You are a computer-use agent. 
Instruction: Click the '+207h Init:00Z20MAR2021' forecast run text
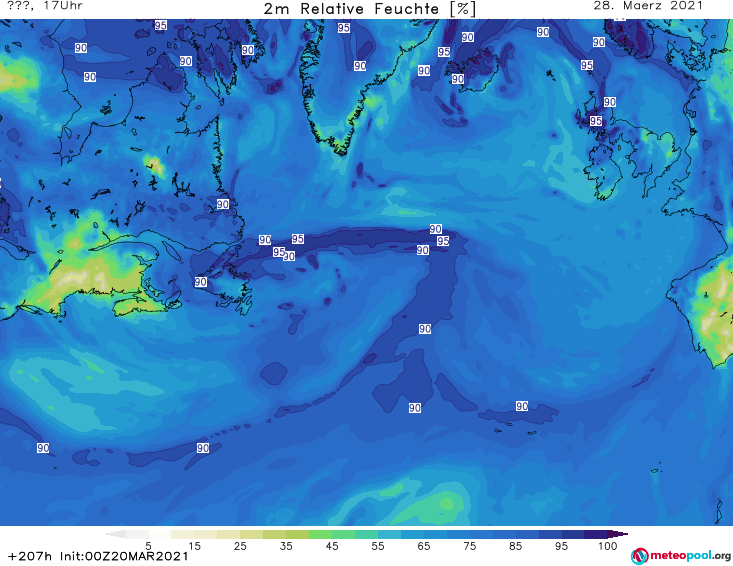[x=98, y=556]
